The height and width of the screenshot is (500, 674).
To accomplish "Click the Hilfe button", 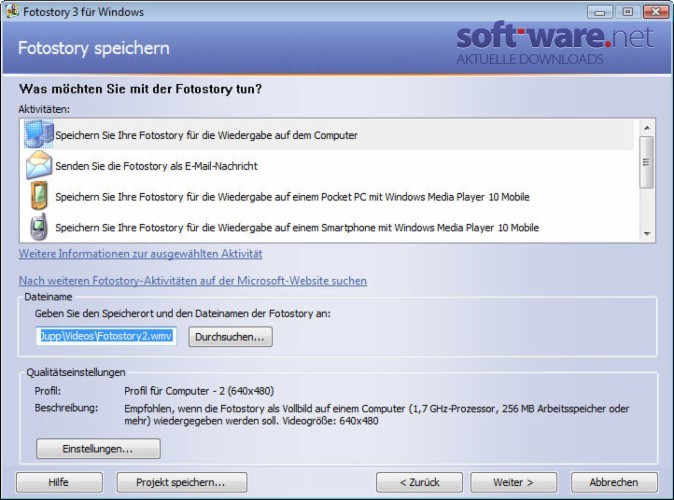I will point(59,482).
